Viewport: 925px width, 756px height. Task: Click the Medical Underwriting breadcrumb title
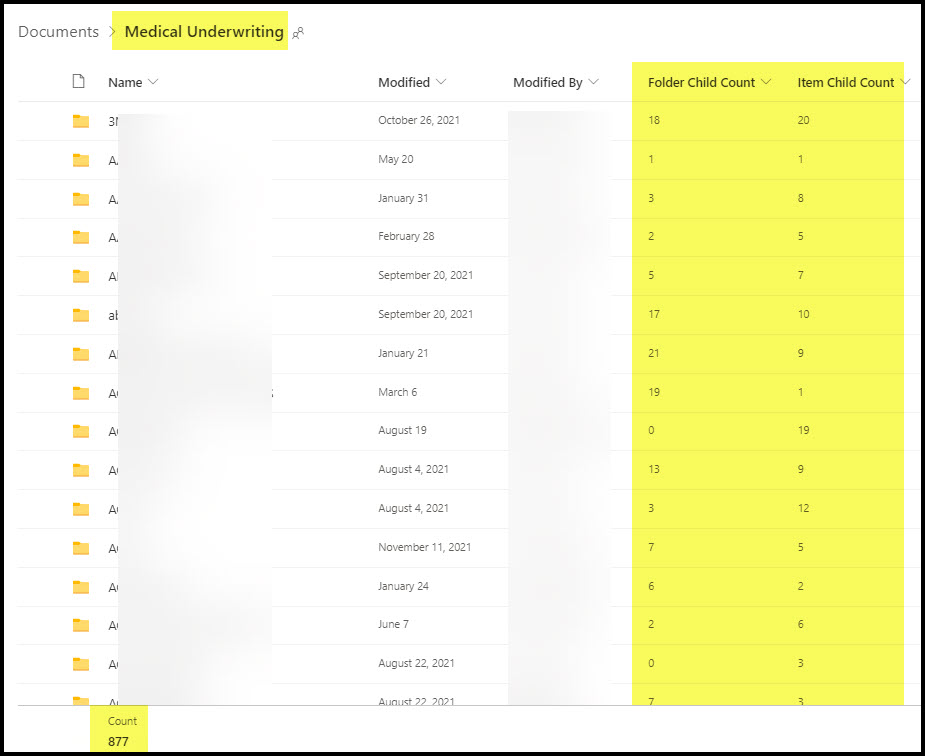click(x=204, y=32)
